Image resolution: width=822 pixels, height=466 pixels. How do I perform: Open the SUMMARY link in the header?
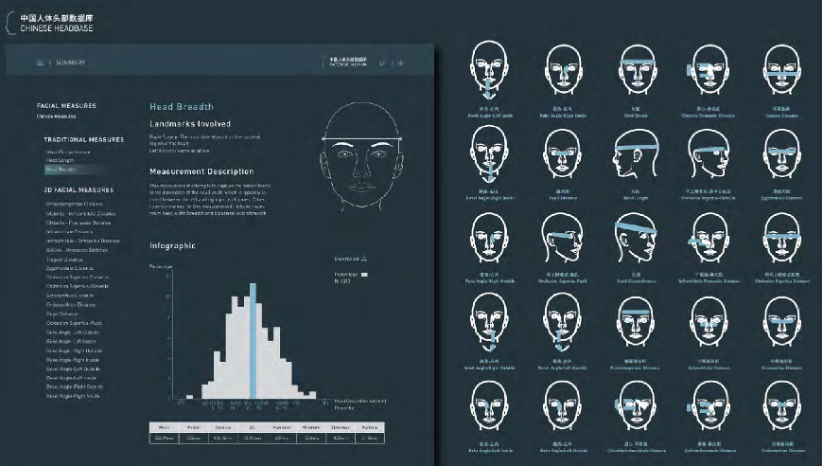[70, 63]
